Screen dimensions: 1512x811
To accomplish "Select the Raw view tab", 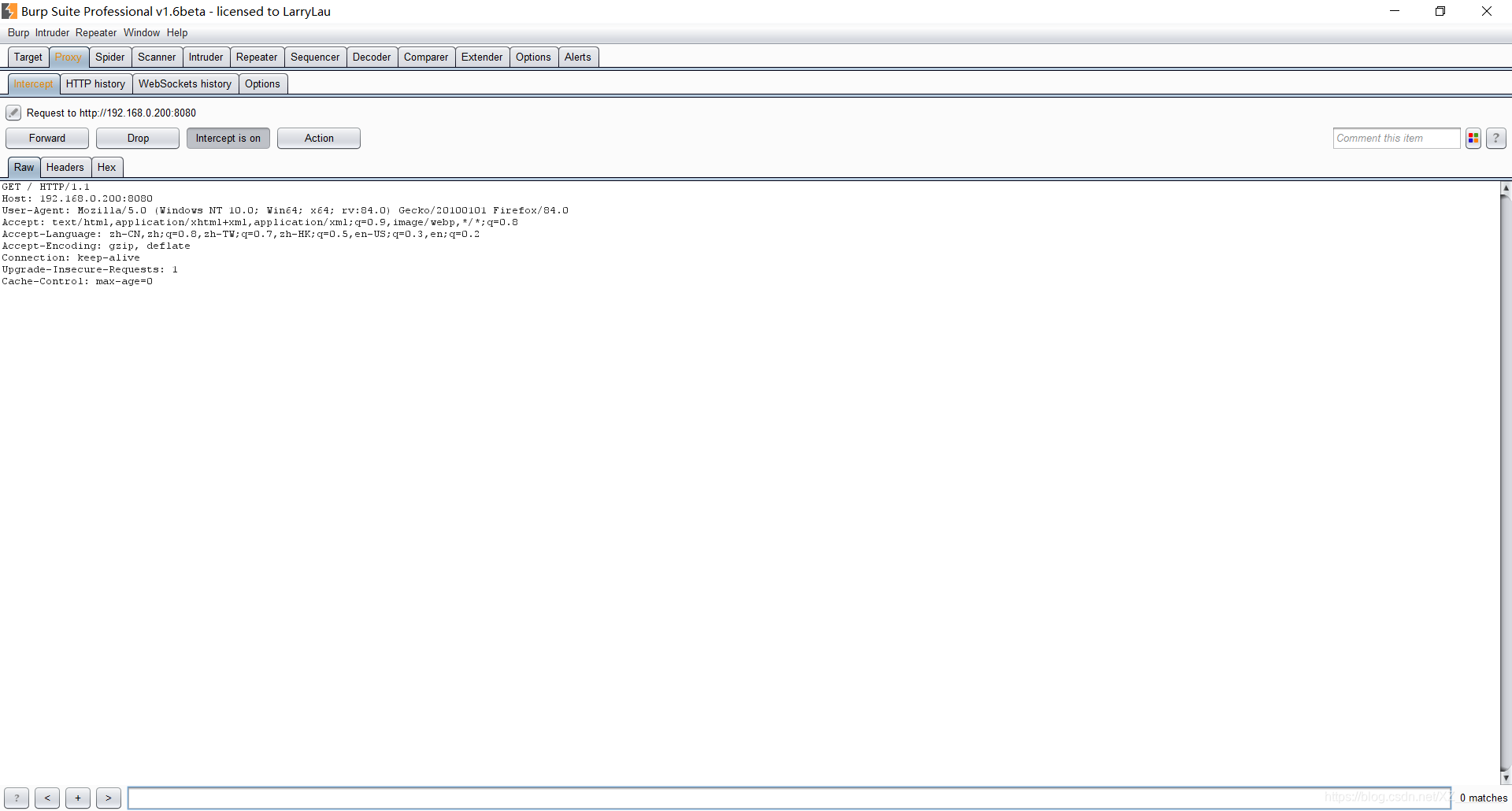I will click(x=24, y=168).
